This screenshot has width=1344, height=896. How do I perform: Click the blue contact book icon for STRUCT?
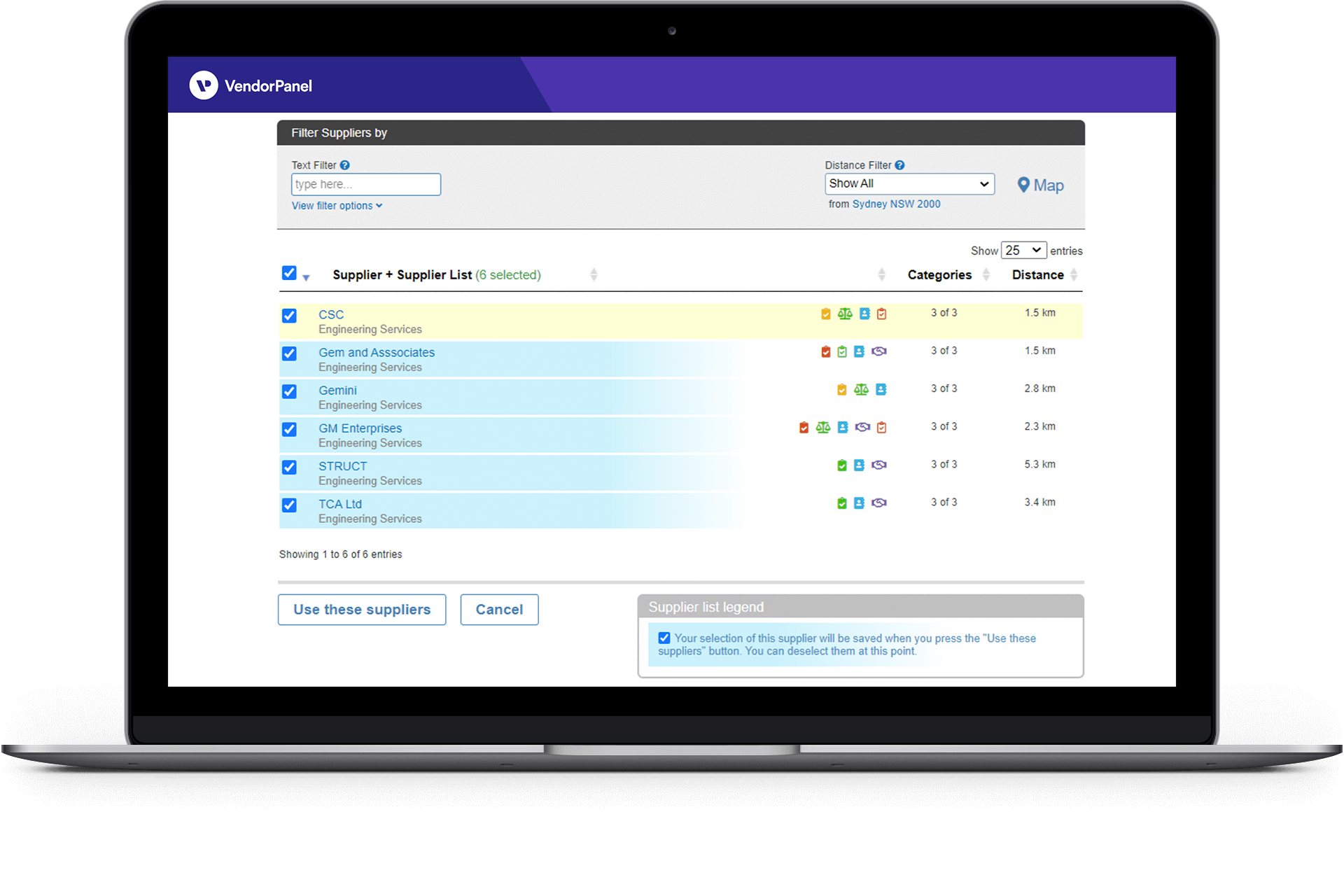pyautogui.click(x=859, y=465)
